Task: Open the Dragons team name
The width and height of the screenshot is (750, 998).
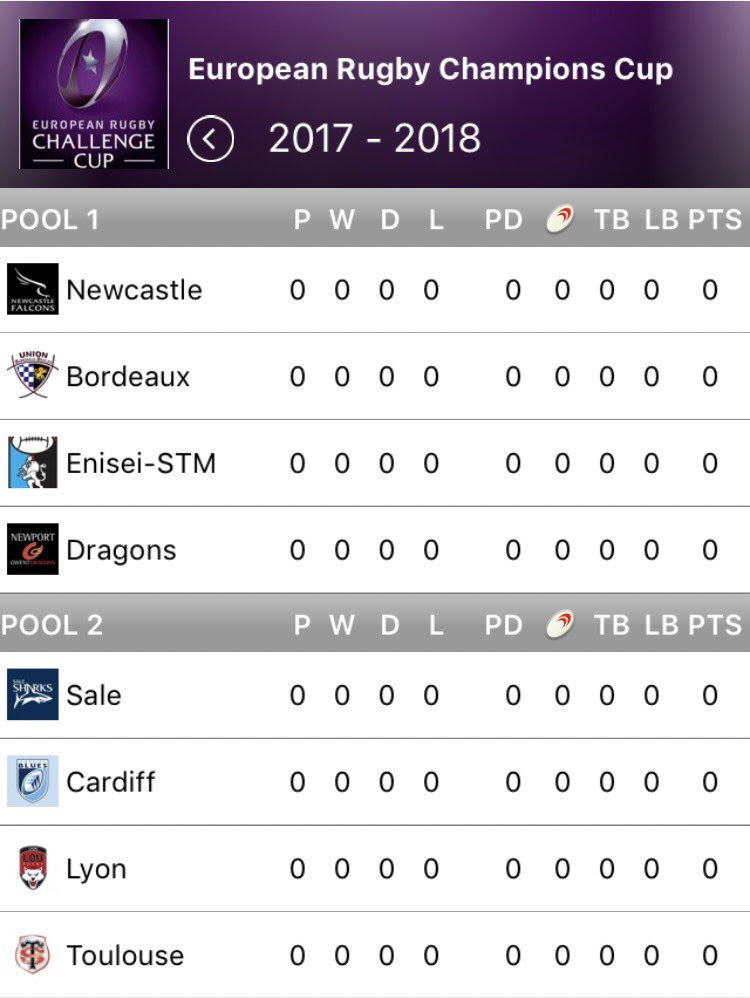Action: pos(121,550)
